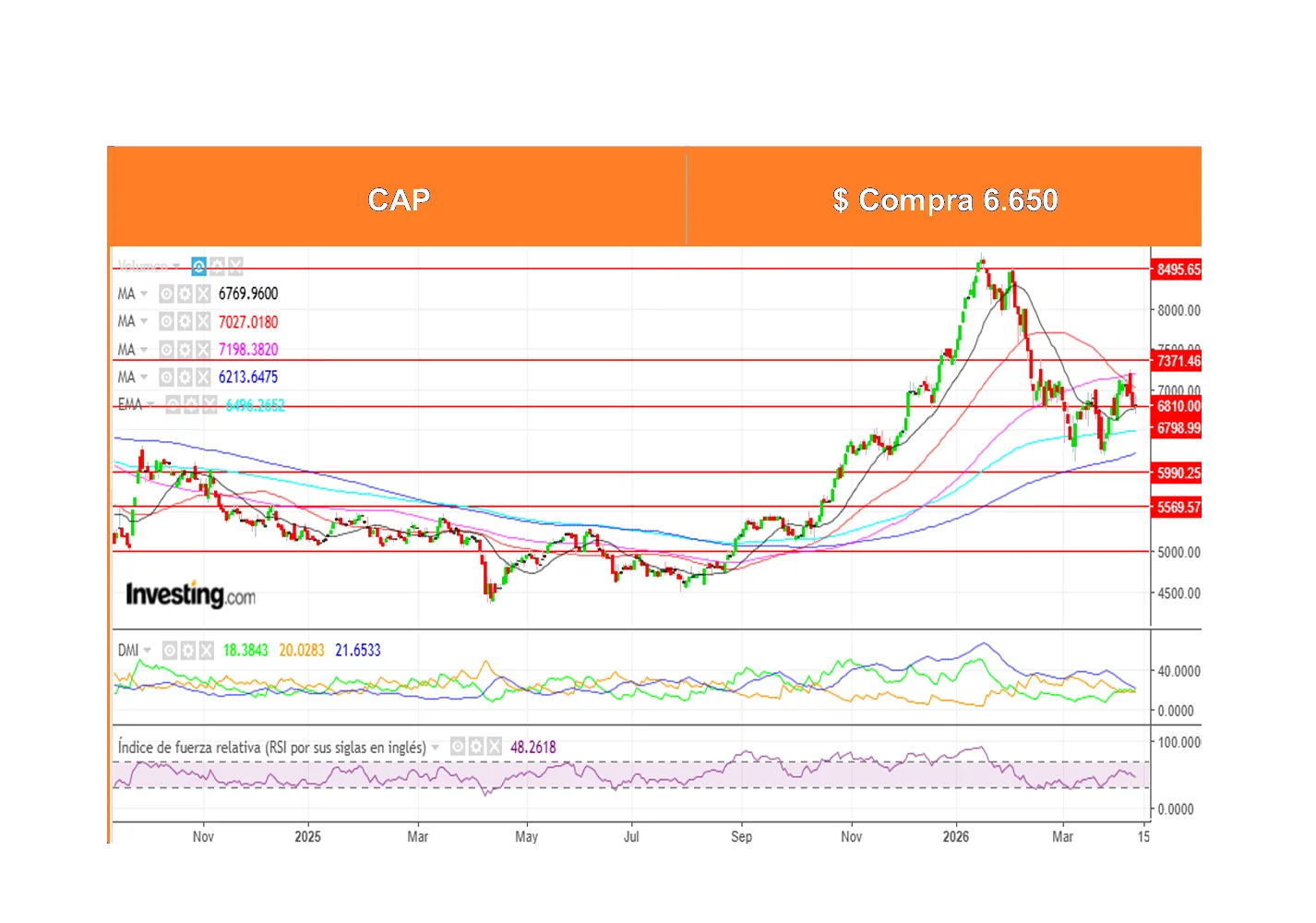Open settings gear for DMI indicator
This screenshot has height=923, width=1316.
(188, 651)
